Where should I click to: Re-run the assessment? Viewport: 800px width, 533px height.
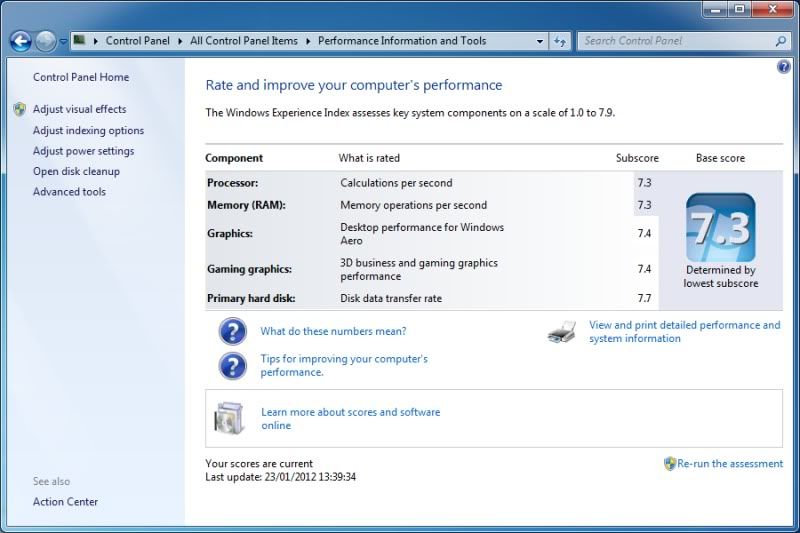729,463
